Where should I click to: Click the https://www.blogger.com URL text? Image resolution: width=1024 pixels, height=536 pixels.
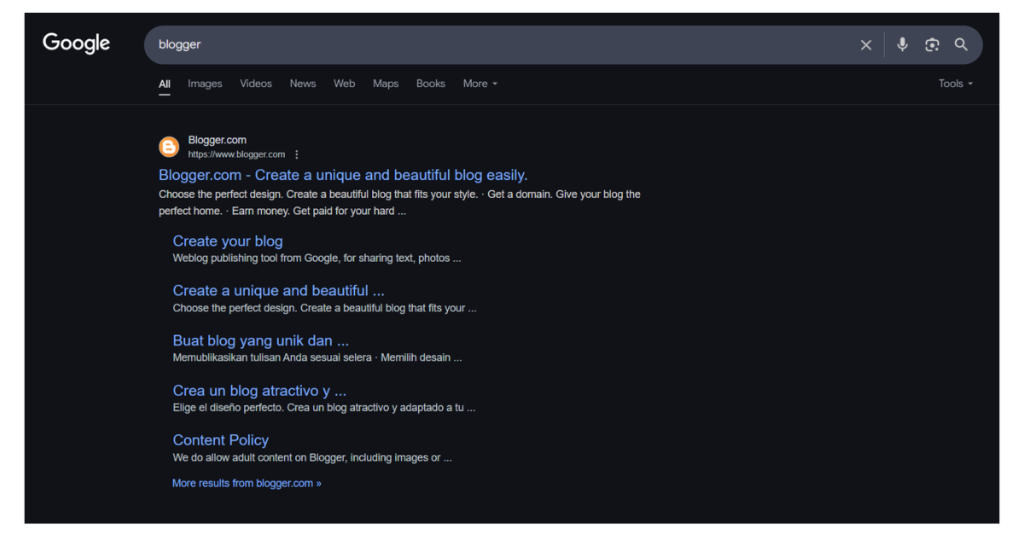pyautogui.click(x=236, y=155)
